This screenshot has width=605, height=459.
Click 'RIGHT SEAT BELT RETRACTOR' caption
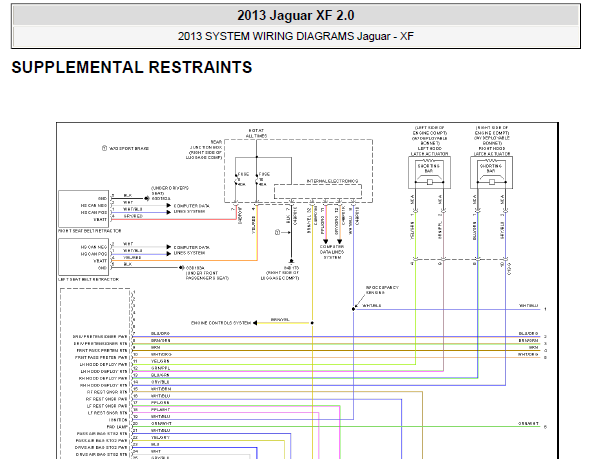(90, 231)
